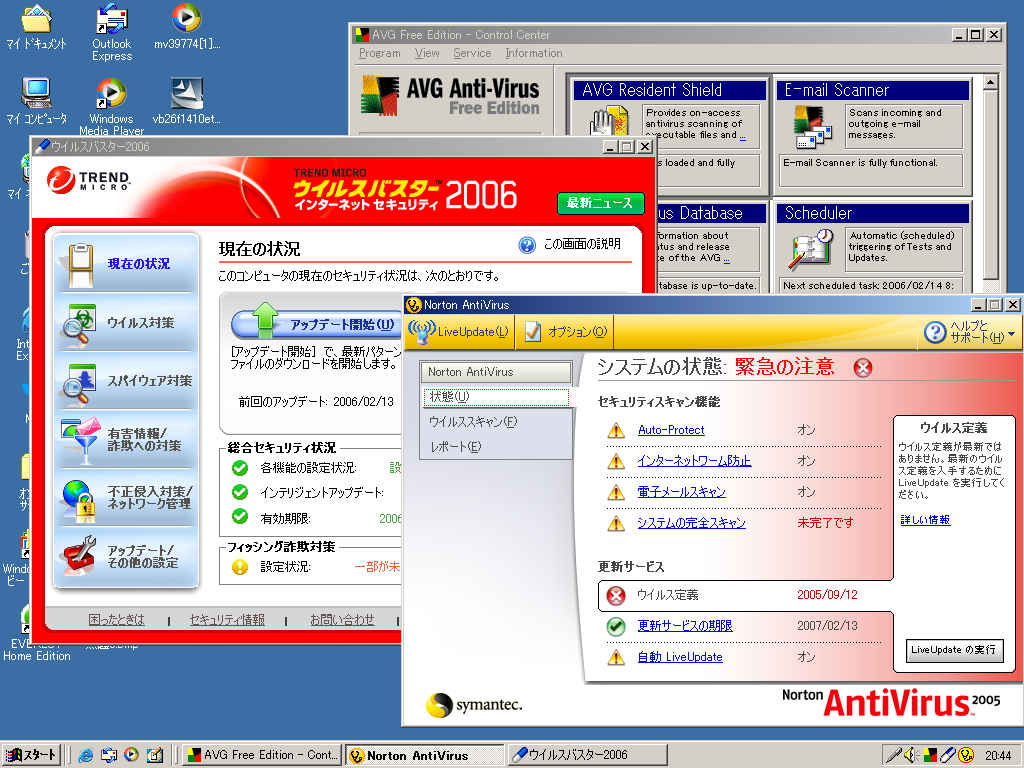Click フィッシング設定状況 yellow warning icon

(240, 566)
